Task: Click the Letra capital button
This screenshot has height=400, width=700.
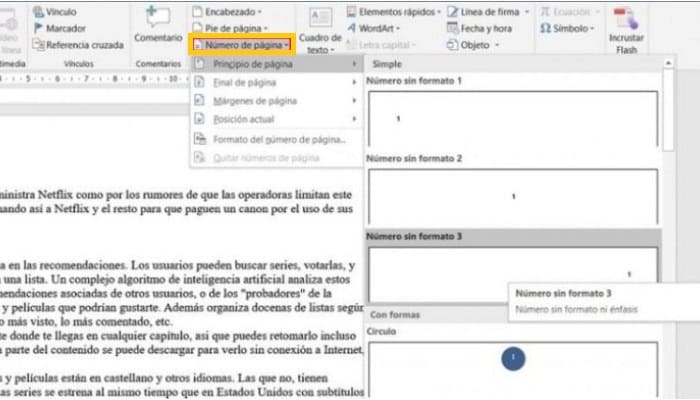Action: 381,45
